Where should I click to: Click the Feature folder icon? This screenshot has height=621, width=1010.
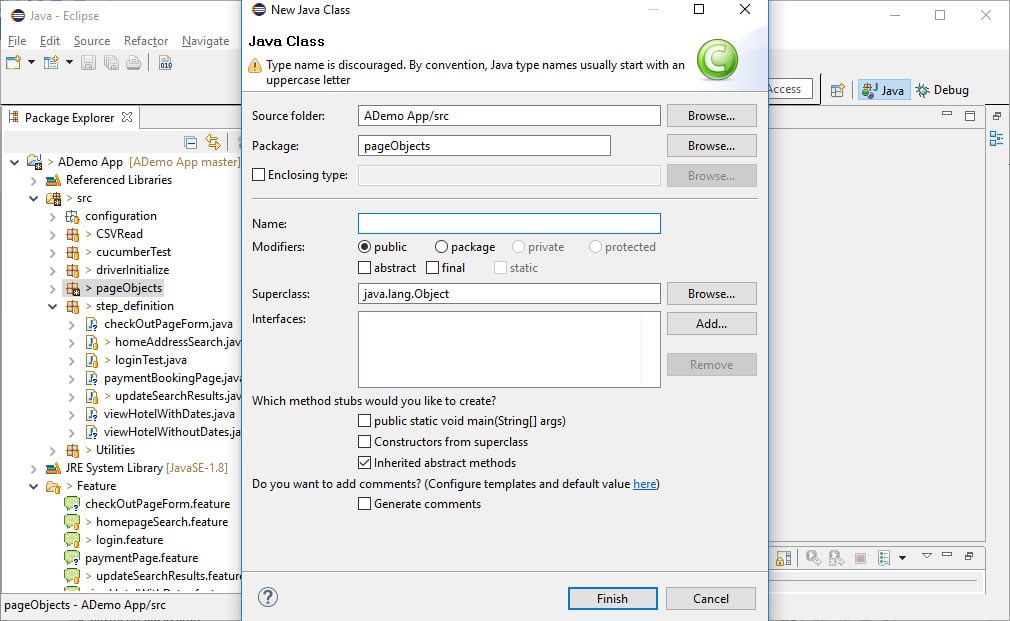tap(53, 486)
